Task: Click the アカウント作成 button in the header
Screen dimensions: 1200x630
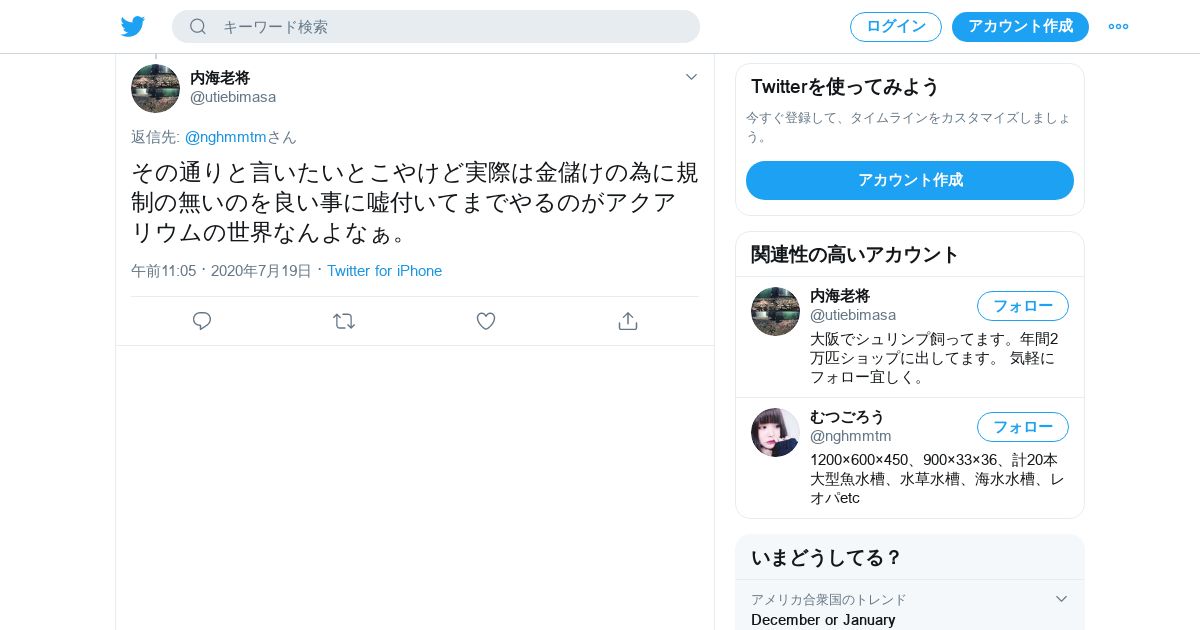Action: pos(1020,27)
